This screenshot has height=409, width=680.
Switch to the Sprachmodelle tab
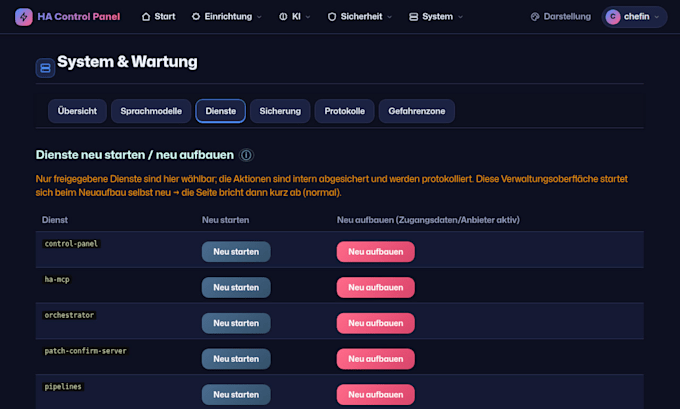tap(151, 111)
